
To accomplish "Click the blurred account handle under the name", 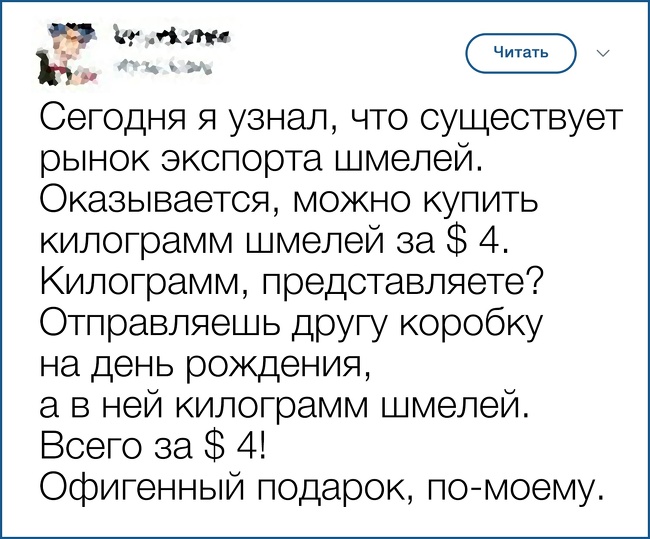I will pos(164,68).
